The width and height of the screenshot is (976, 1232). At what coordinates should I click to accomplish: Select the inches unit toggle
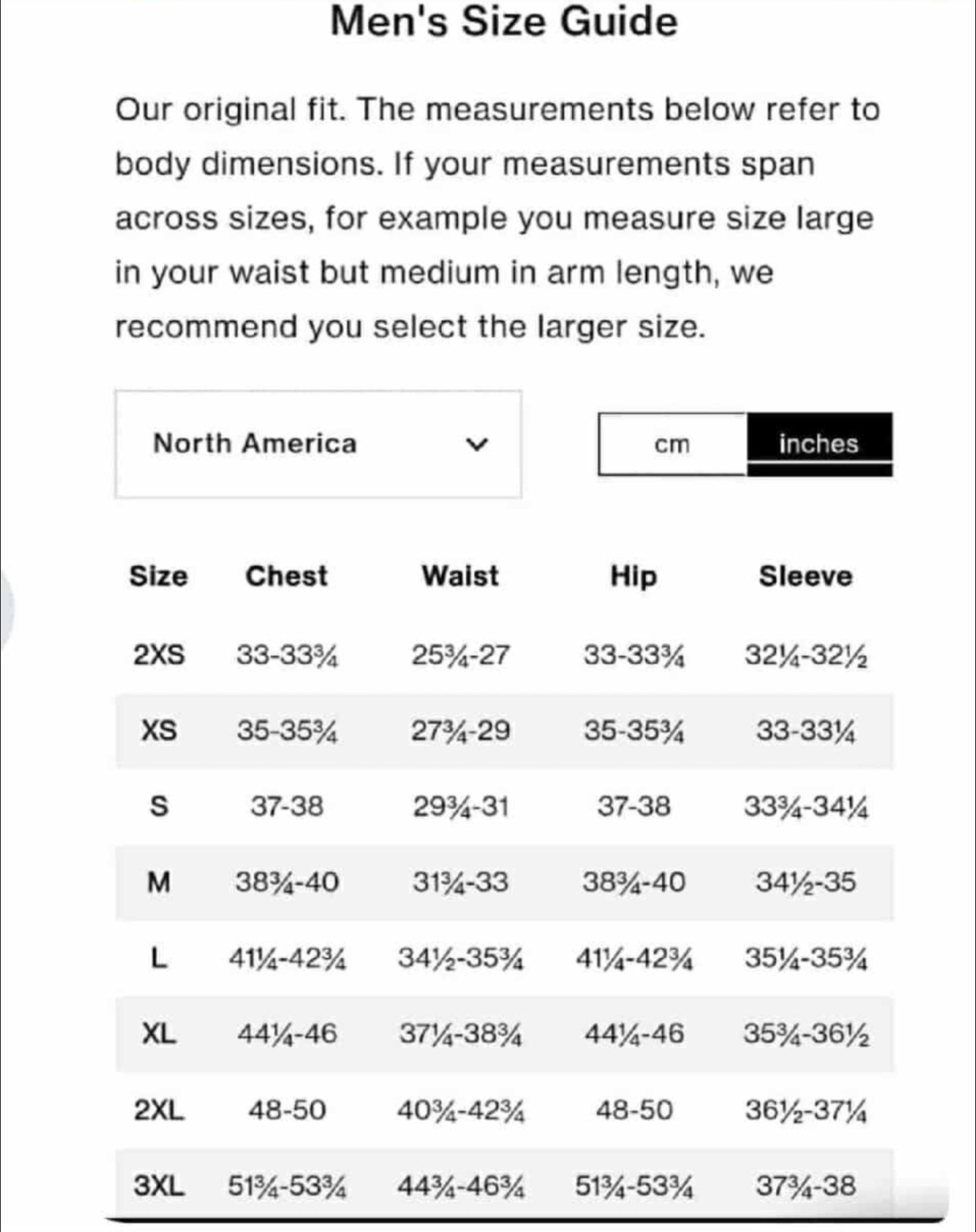[x=819, y=444]
